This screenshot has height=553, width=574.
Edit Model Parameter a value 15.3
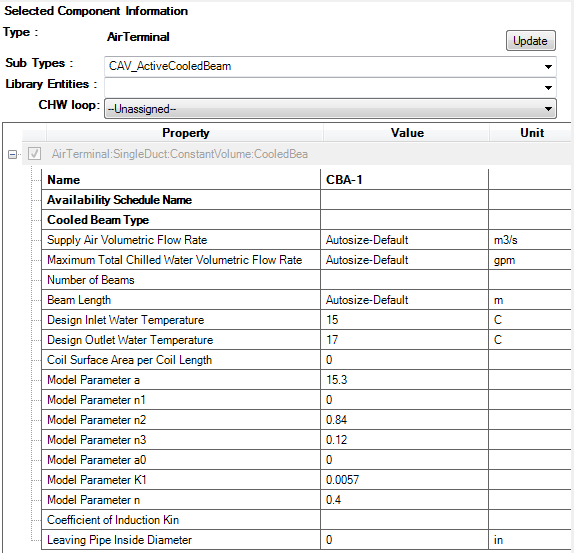pyautogui.click(x=404, y=380)
